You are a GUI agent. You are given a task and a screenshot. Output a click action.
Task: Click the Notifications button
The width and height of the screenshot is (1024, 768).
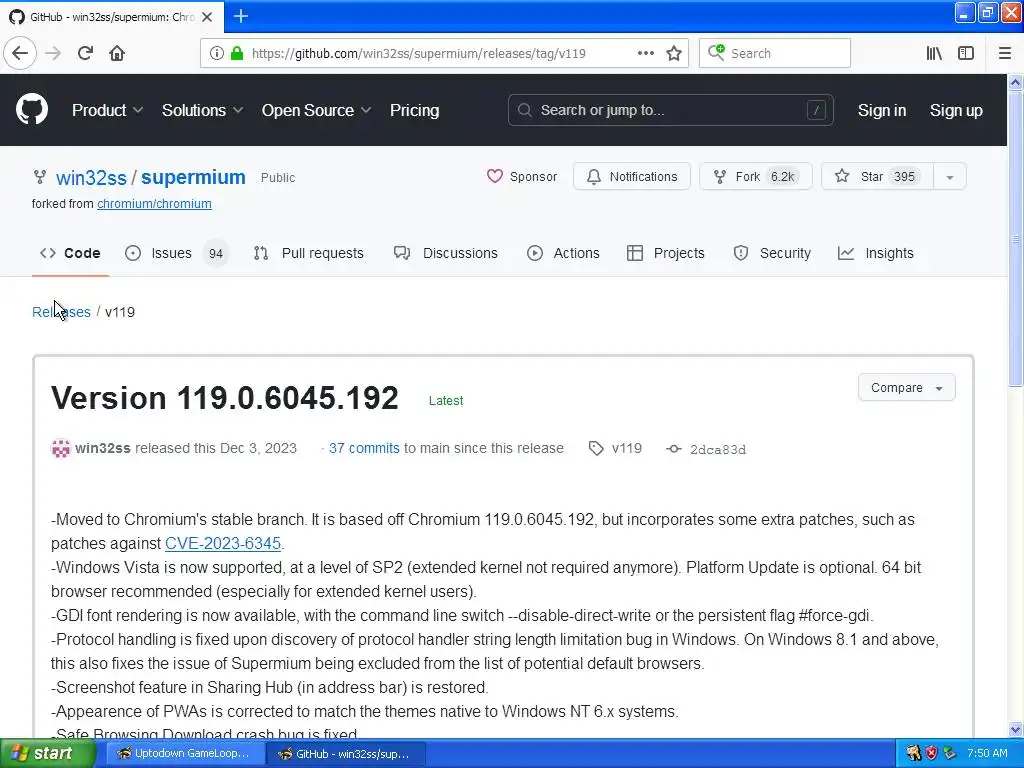coord(632,177)
